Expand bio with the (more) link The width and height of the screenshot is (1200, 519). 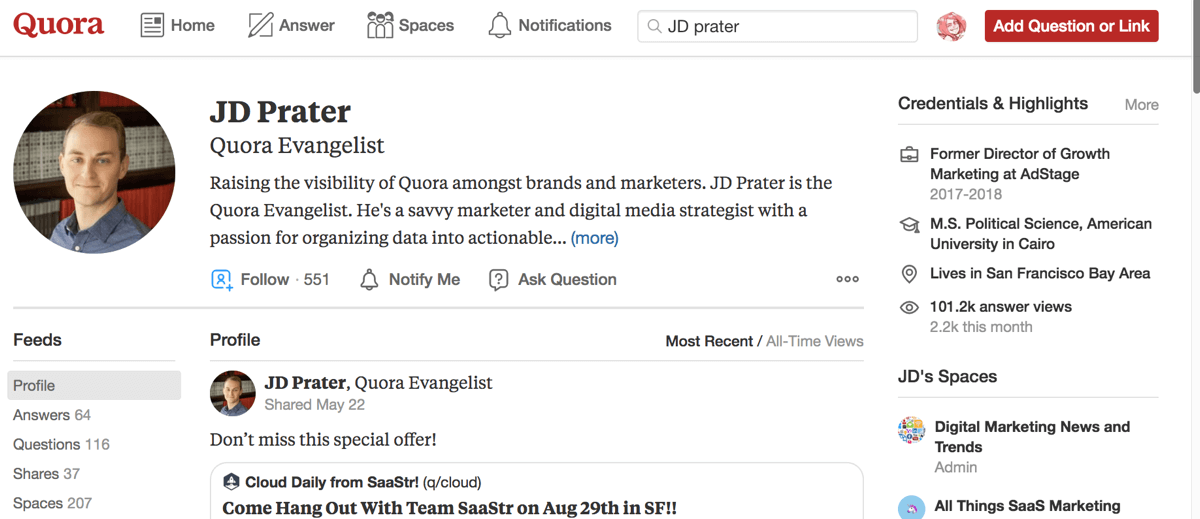(x=594, y=238)
